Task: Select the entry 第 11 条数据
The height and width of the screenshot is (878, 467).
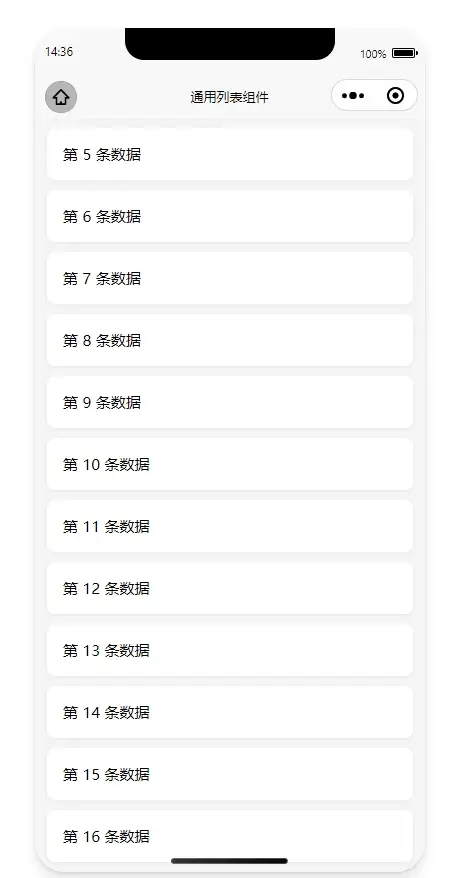Action: point(230,526)
